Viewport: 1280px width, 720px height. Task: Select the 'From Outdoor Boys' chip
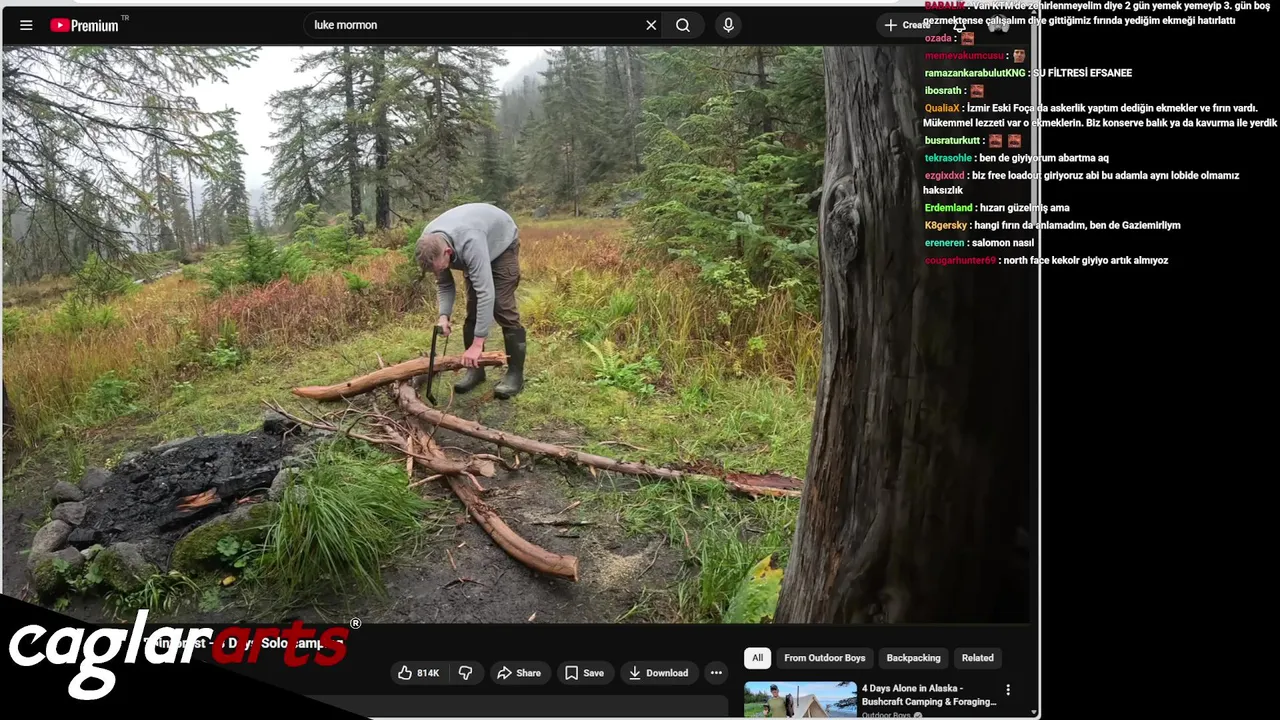tap(825, 658)
